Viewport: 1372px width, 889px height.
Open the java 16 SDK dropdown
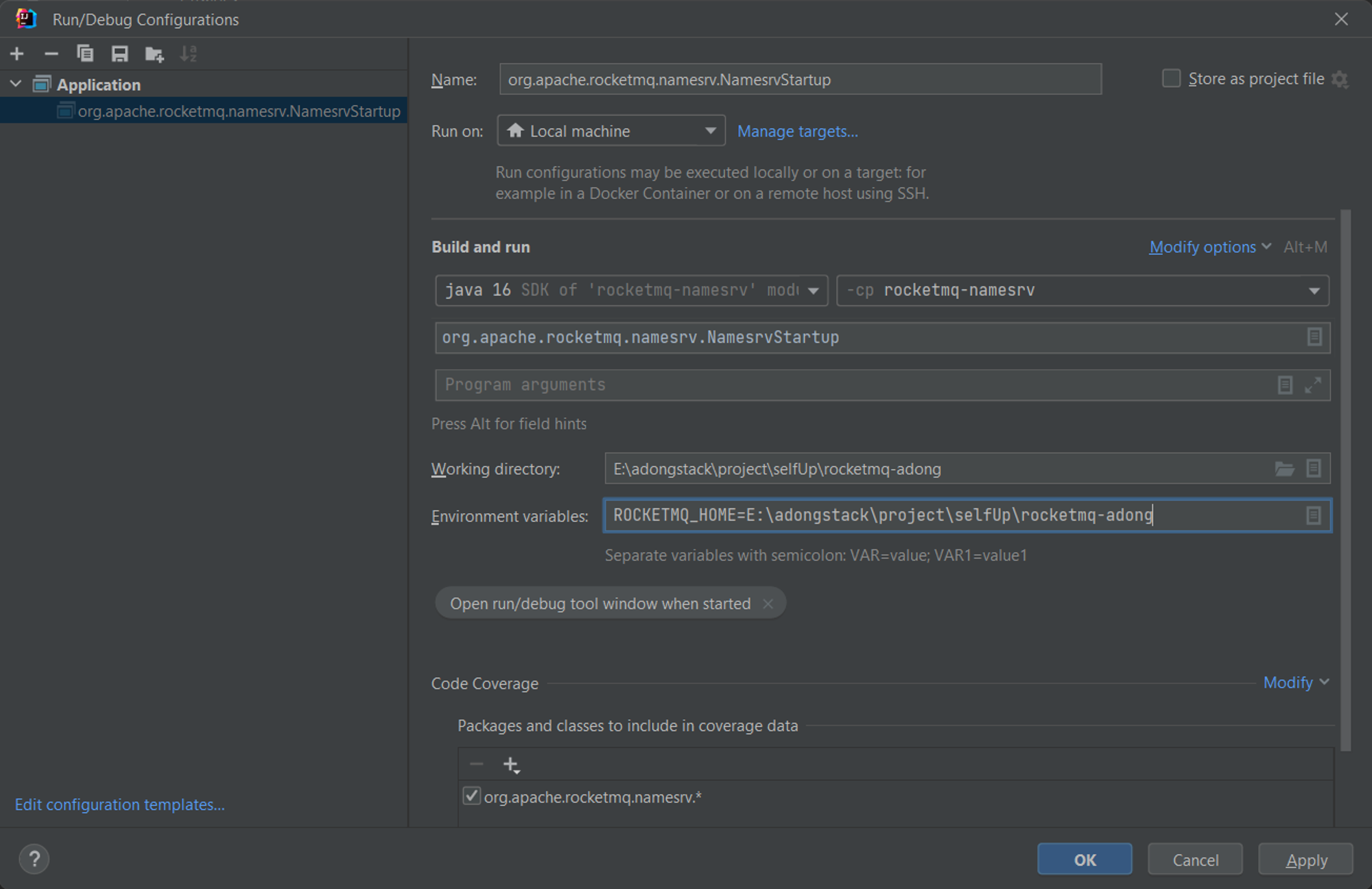(631, 290)
